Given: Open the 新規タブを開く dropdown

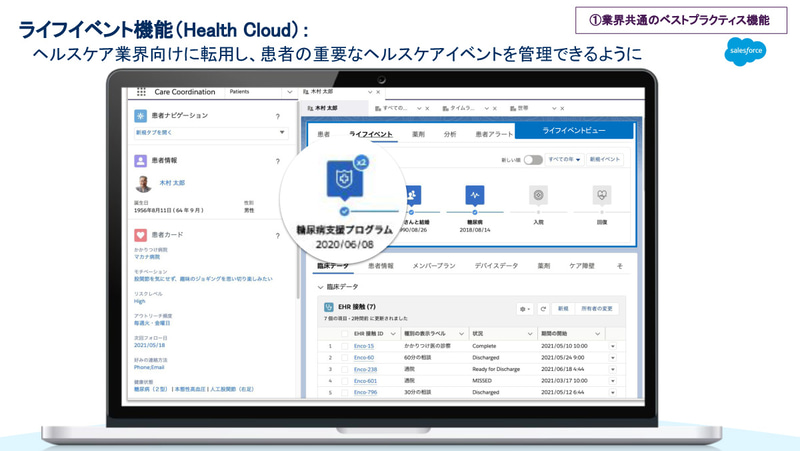Looking at the screenshot, I should click(x=211, y=133).
